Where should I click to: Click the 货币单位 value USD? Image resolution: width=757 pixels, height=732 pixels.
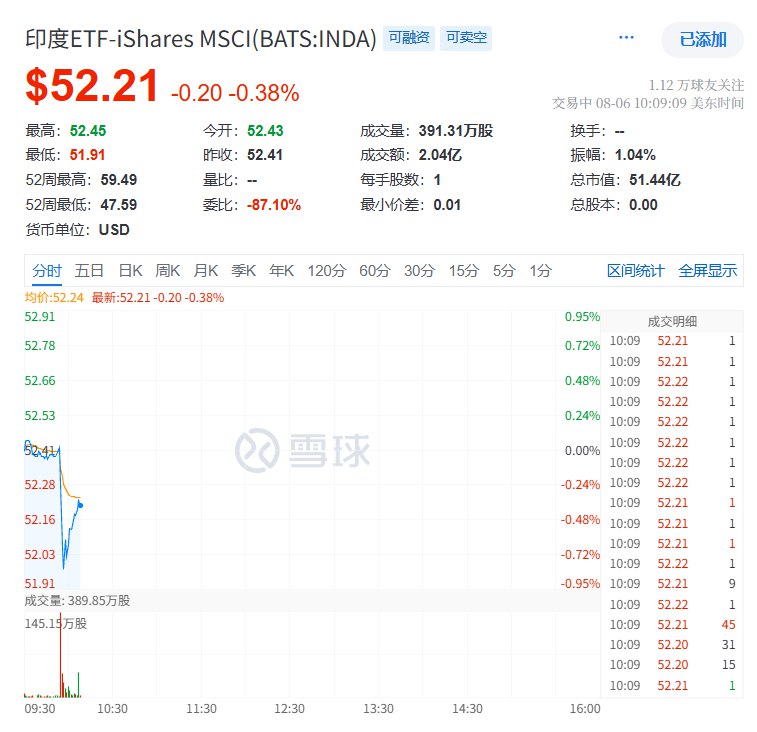pos(114,229)
